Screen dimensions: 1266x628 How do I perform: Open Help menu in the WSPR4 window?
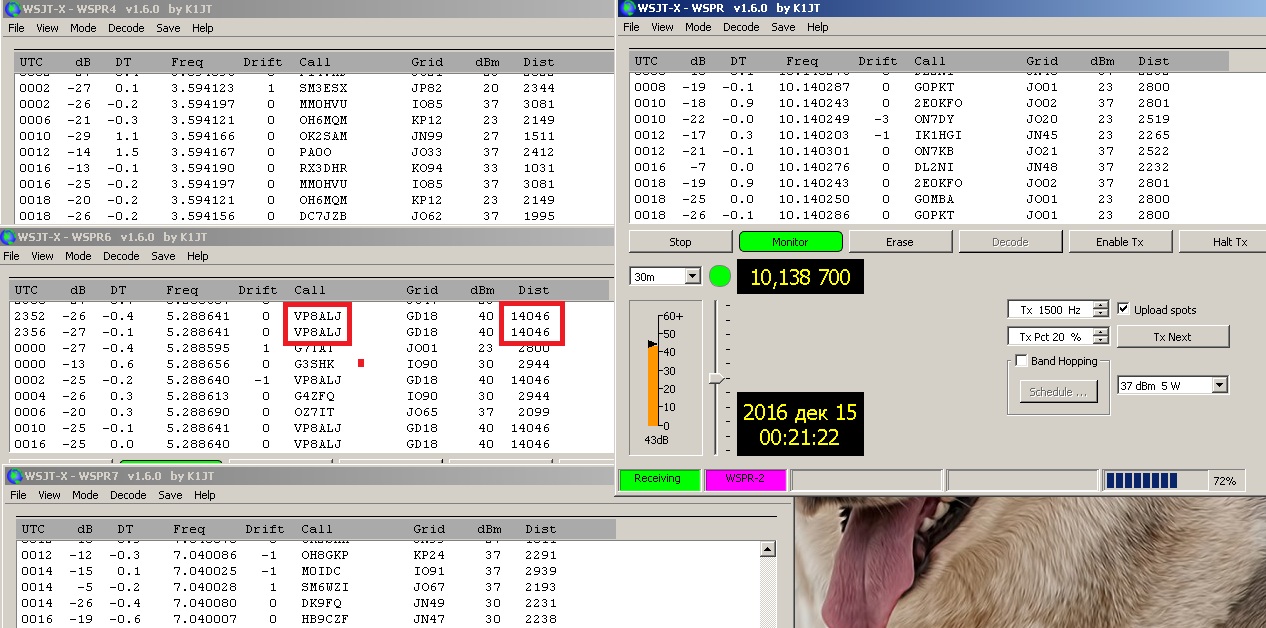pos(202,28)
